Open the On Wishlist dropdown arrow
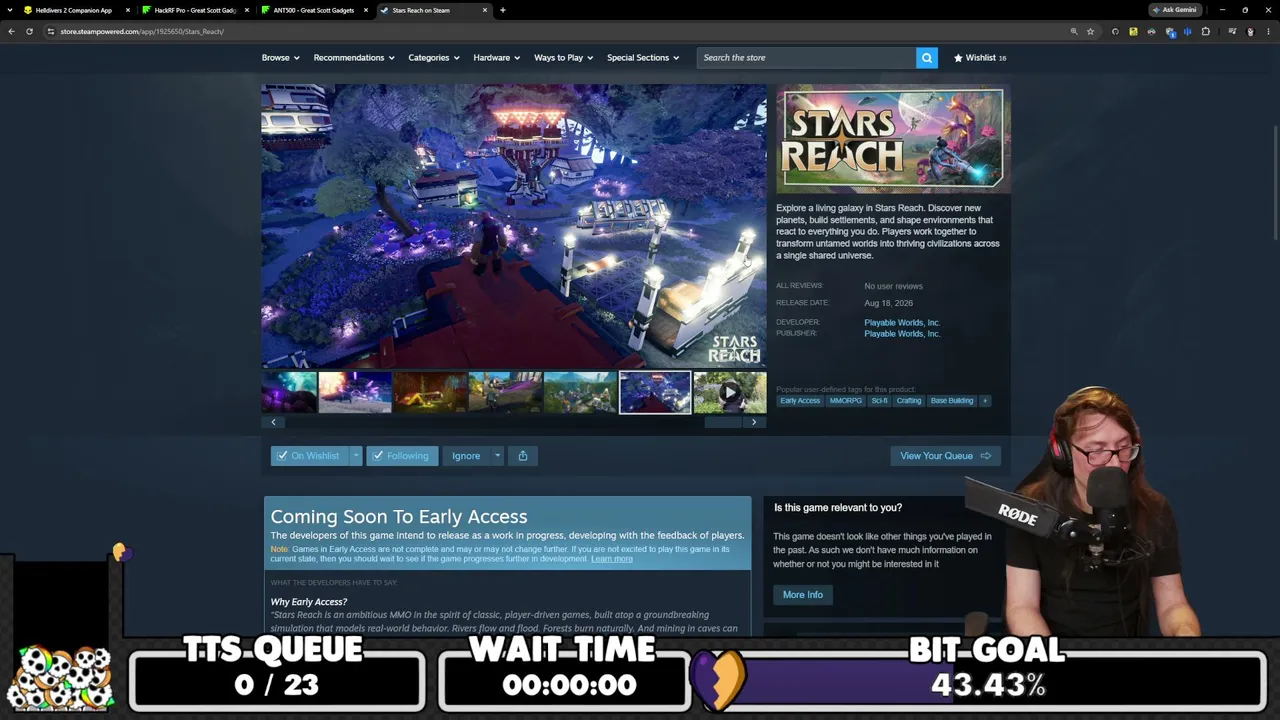This screenshot has height=720, width=1280. tap(355, 456)
